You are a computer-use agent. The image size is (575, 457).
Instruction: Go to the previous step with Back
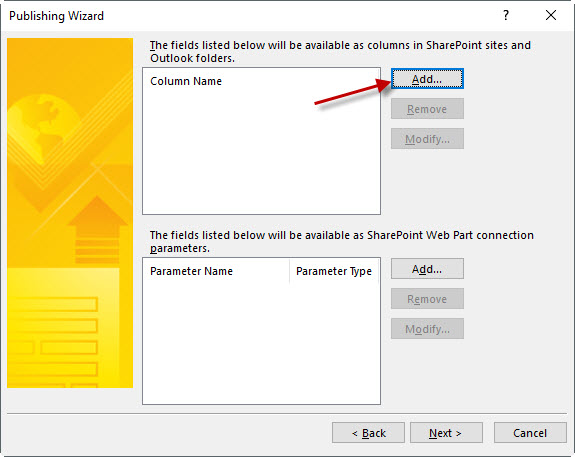pyautogui.click(x=369, y=433)
